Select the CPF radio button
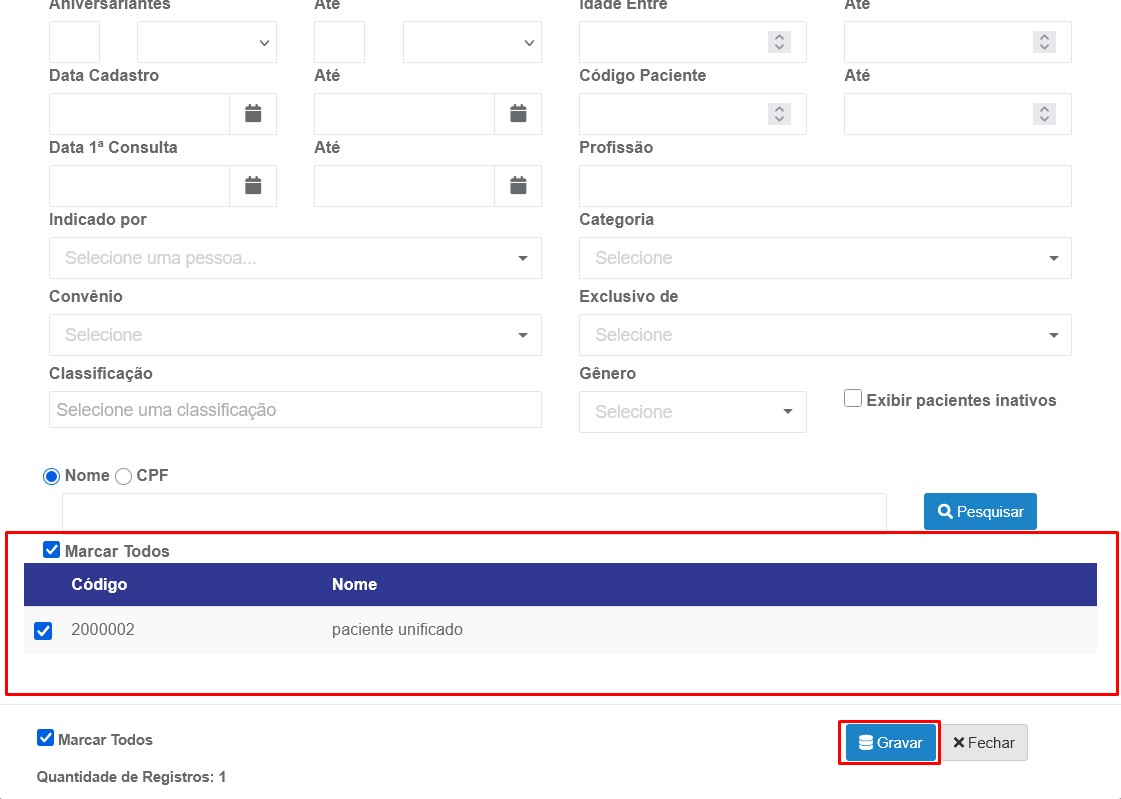This screenshot has height=799, width=1121. (124, 477)
